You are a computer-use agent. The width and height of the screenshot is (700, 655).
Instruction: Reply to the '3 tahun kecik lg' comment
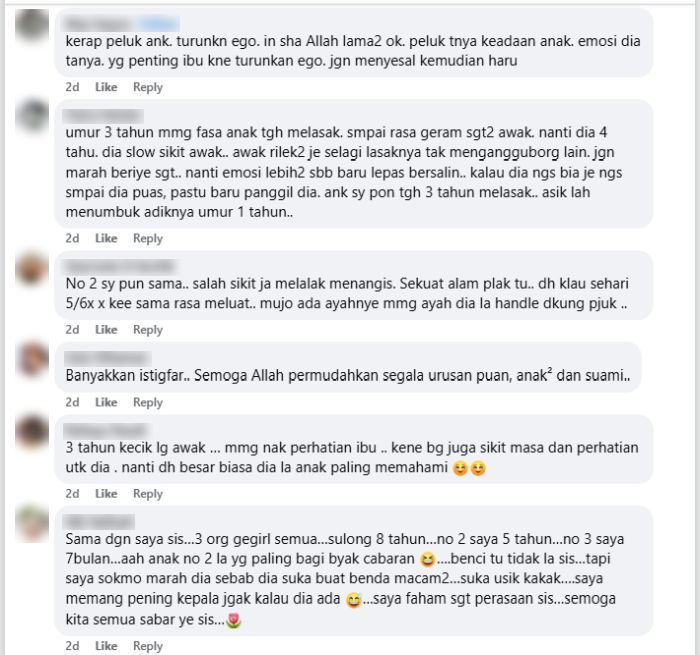tap(148, 494)
